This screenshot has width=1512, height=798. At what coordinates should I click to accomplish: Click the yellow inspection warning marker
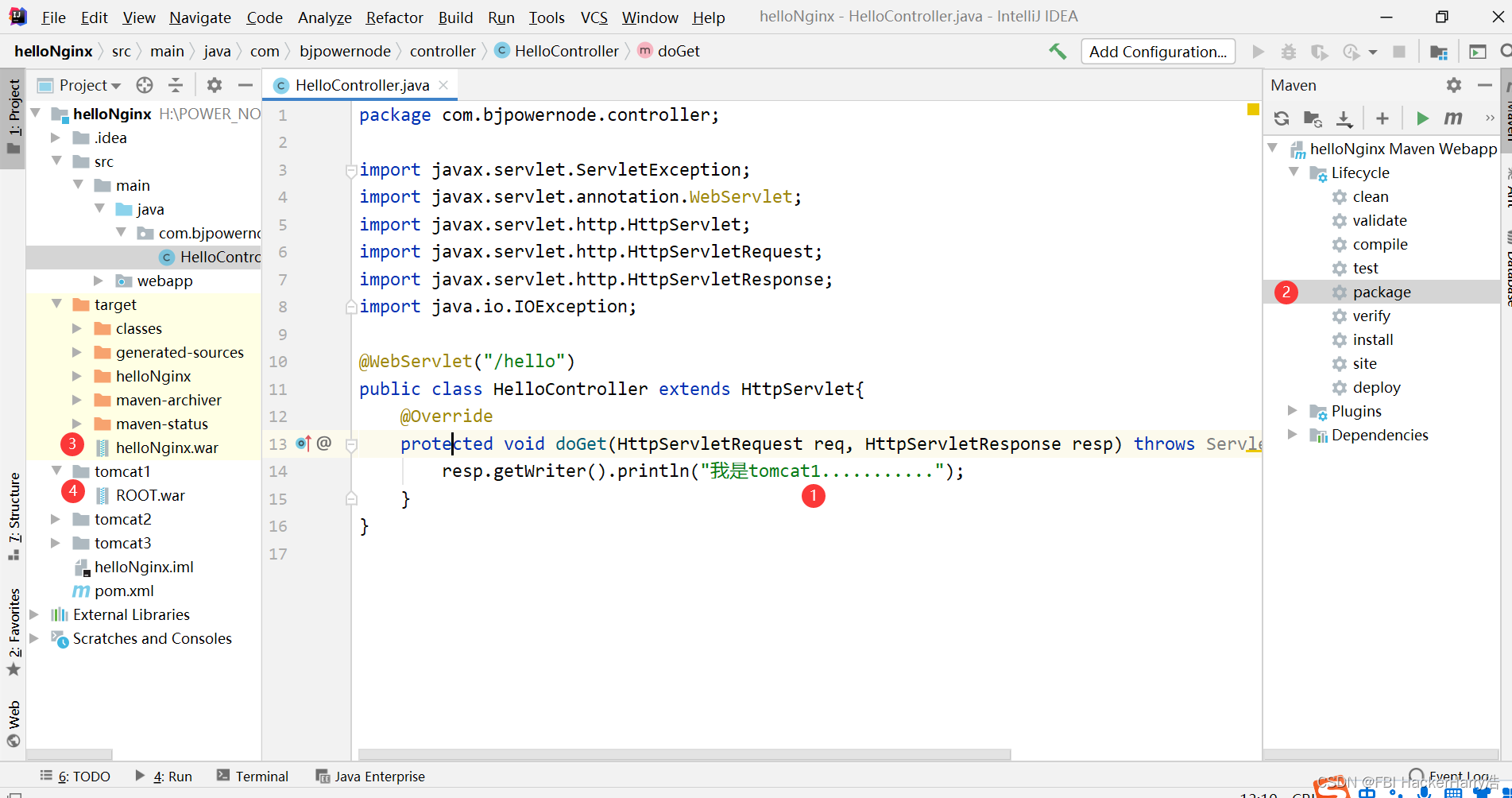[x=1253, y=110]
